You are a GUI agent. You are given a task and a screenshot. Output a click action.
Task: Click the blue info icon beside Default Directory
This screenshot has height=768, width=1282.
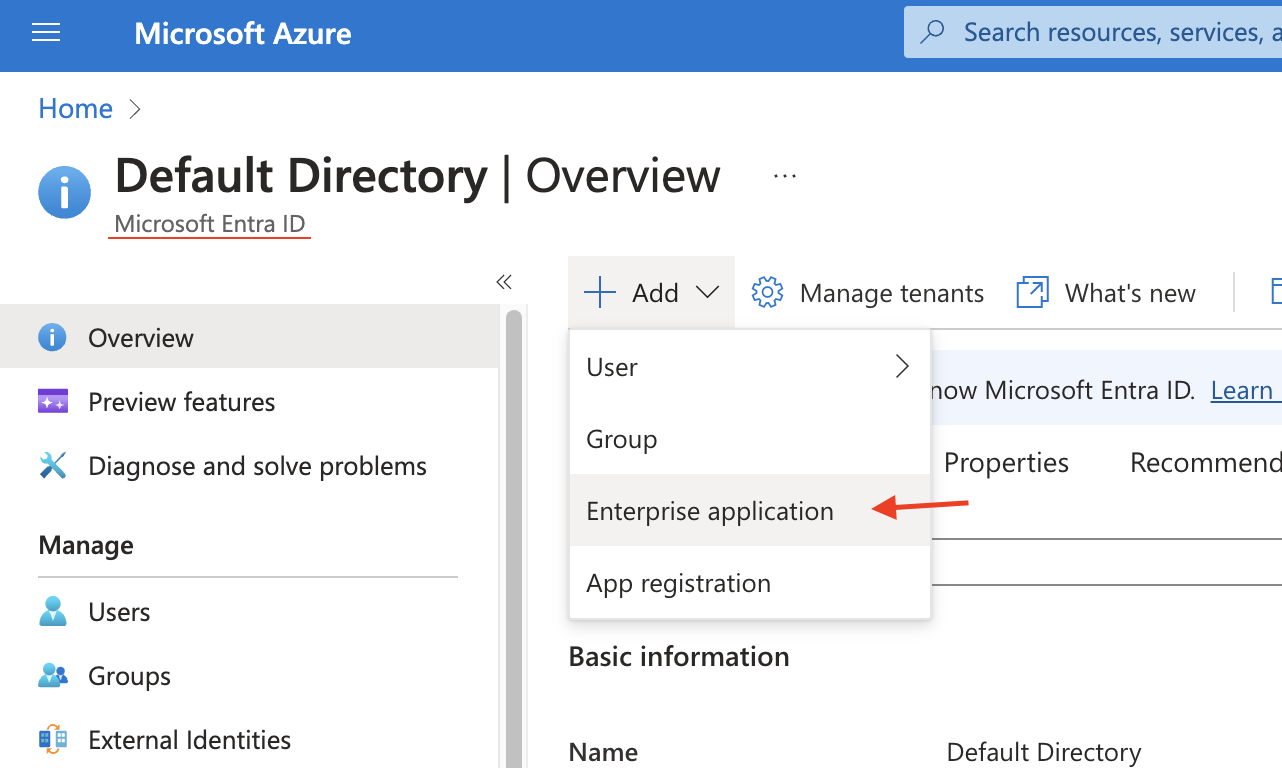pos(64,192)
